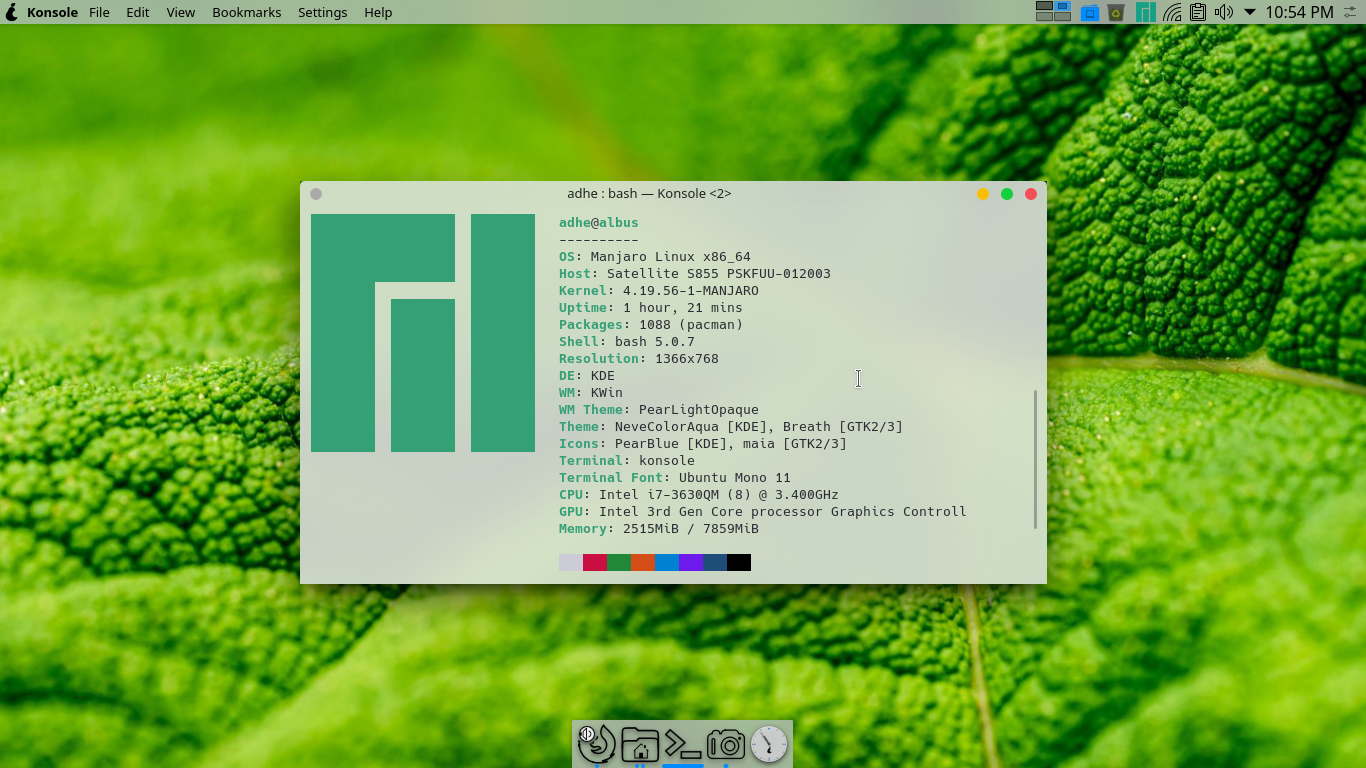Click the 'DE: KDE' line
Screen dimensions: 1366x768
pyautogui.click(x=586, y=375)
